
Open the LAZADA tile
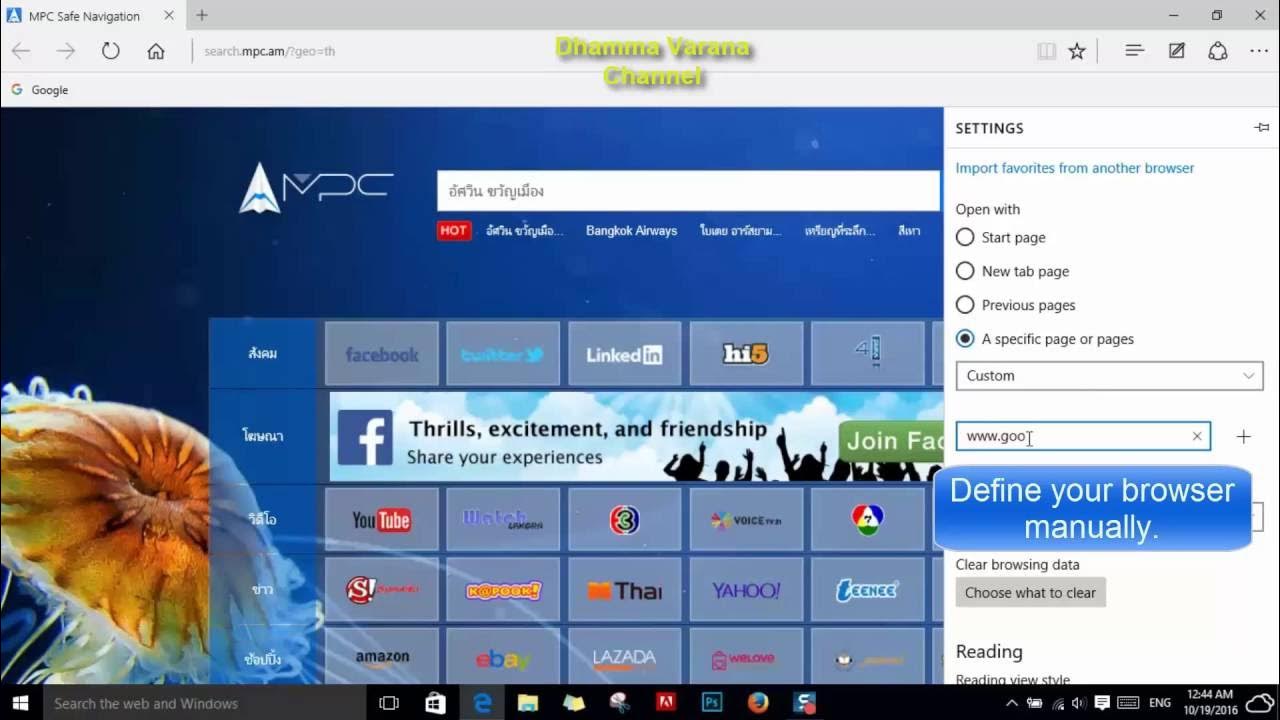[624, 657]
